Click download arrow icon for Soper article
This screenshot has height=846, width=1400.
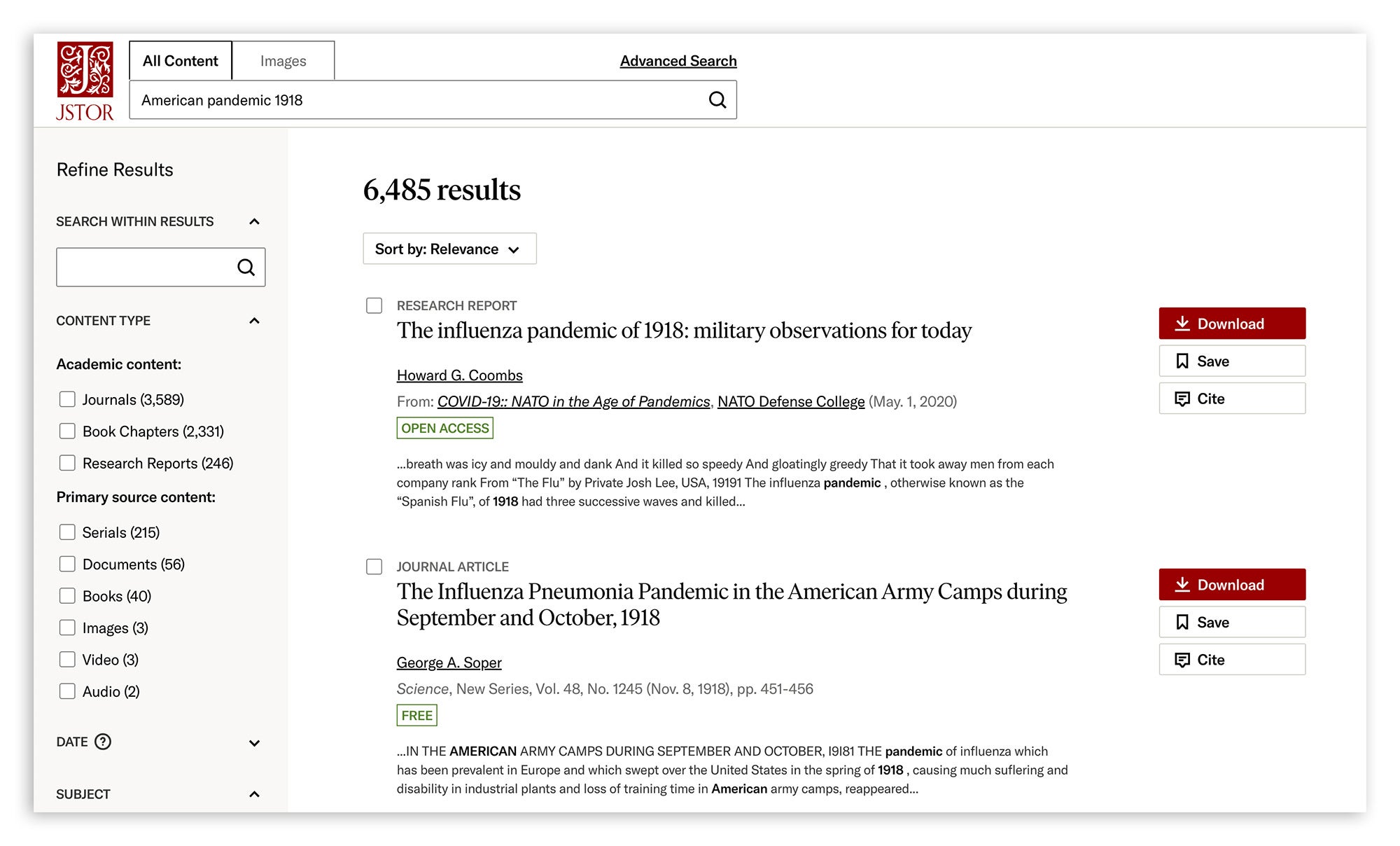click(x=1182, y=585)
